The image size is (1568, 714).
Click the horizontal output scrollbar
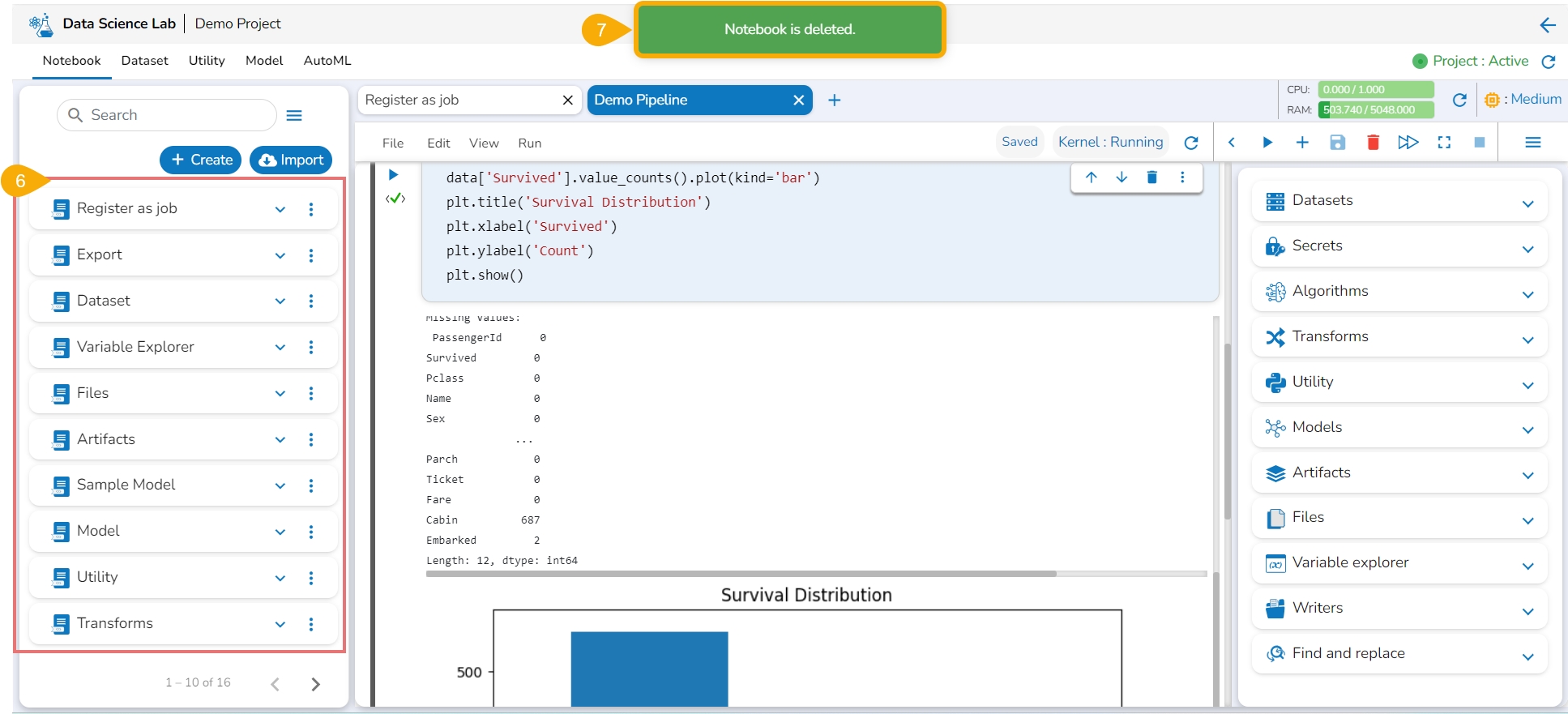point(741,574)
